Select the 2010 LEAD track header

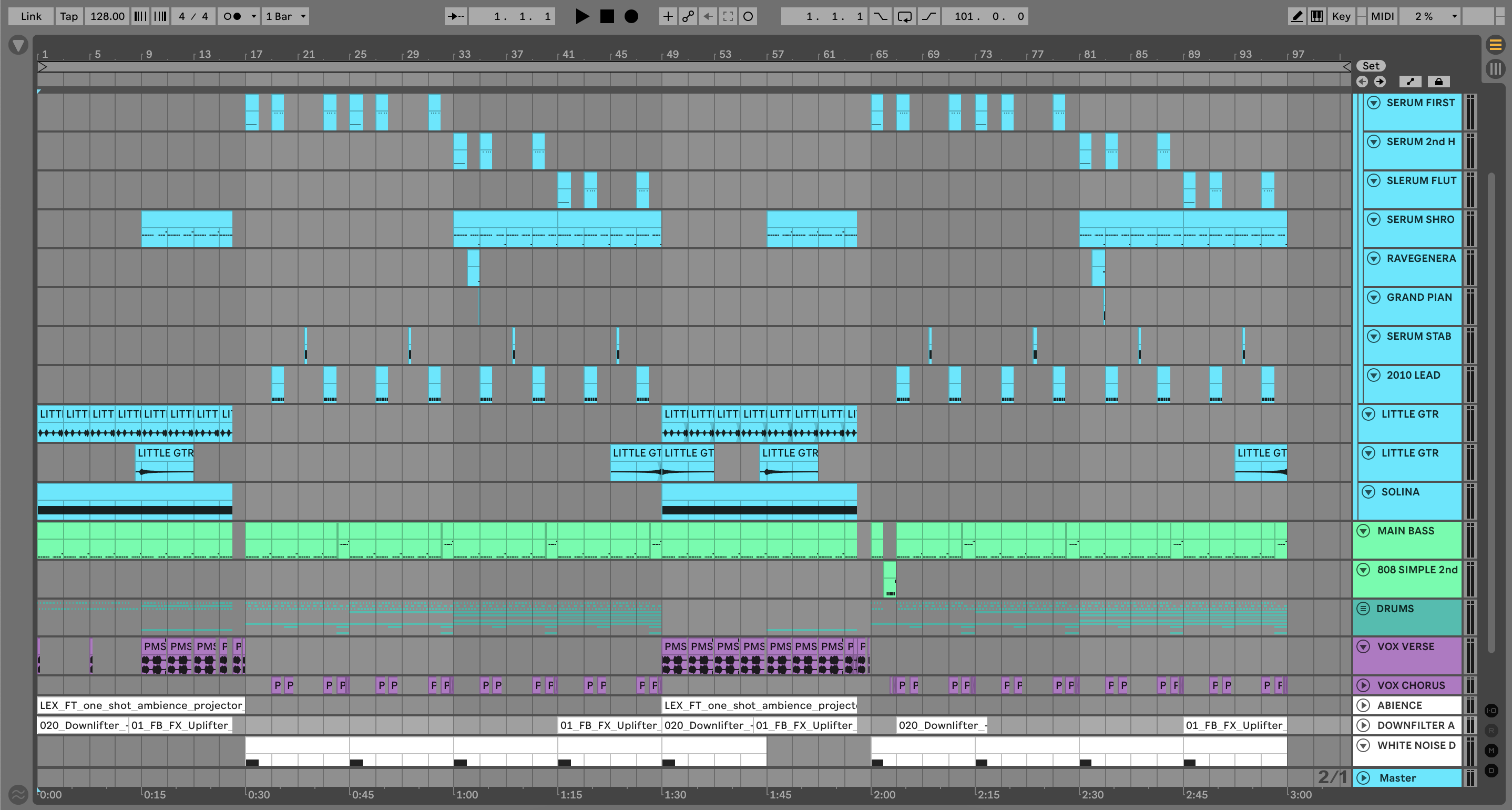pos(1412,384)
